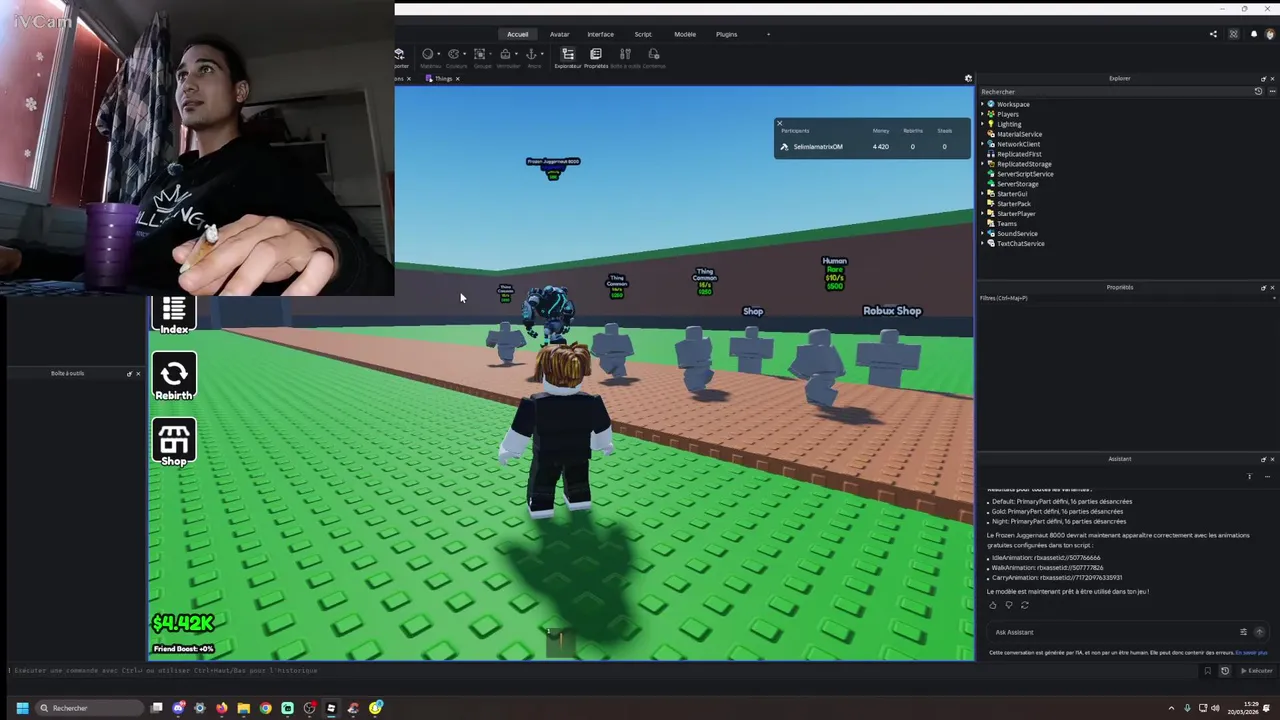Thumbs up the assistant response
The height and width of the screenshot is (720, 1280).
(993, 605)
